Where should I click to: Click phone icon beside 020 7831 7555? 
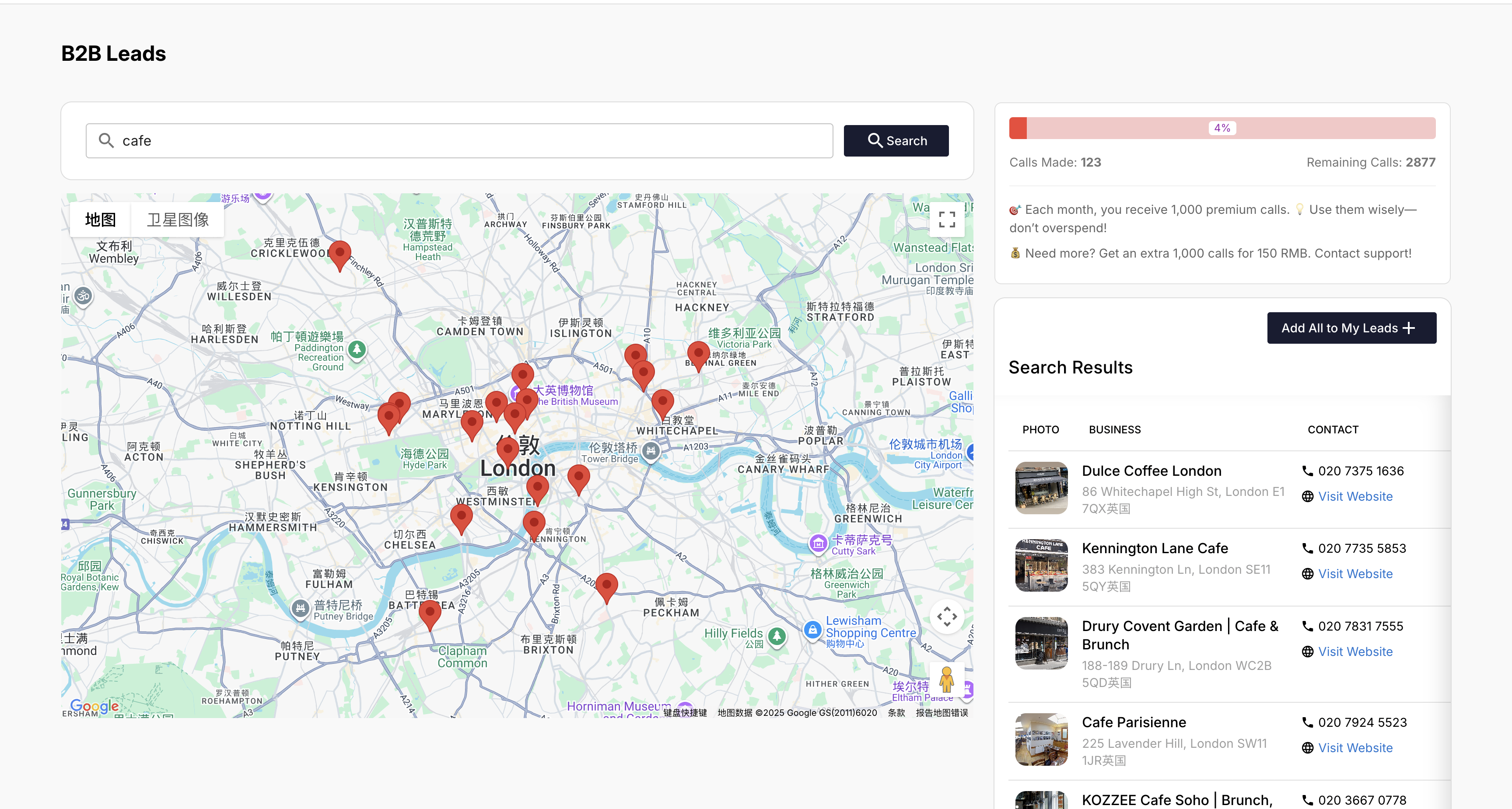1307,626
